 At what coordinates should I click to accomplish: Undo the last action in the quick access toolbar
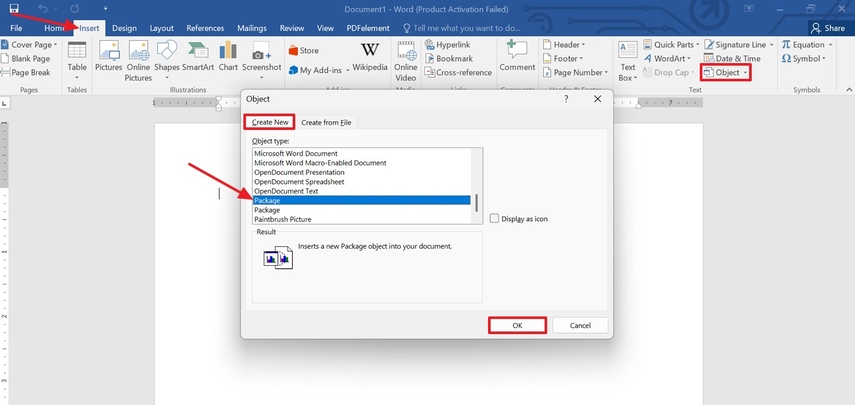(43, 8)
